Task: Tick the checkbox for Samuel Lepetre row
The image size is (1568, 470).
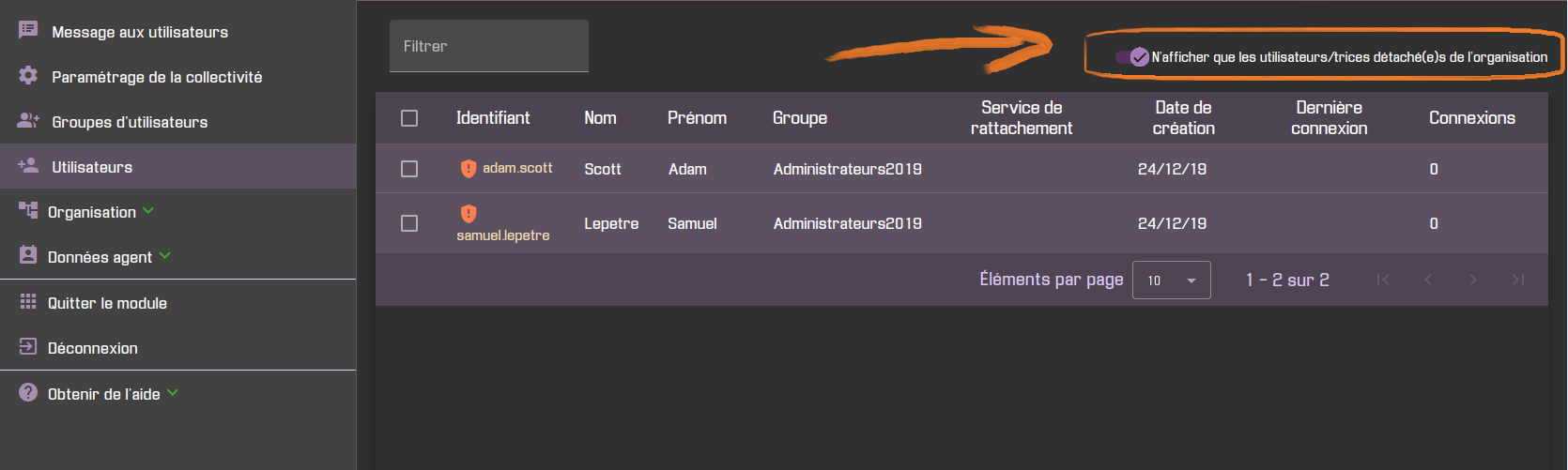Action: (x=409, y=223)
